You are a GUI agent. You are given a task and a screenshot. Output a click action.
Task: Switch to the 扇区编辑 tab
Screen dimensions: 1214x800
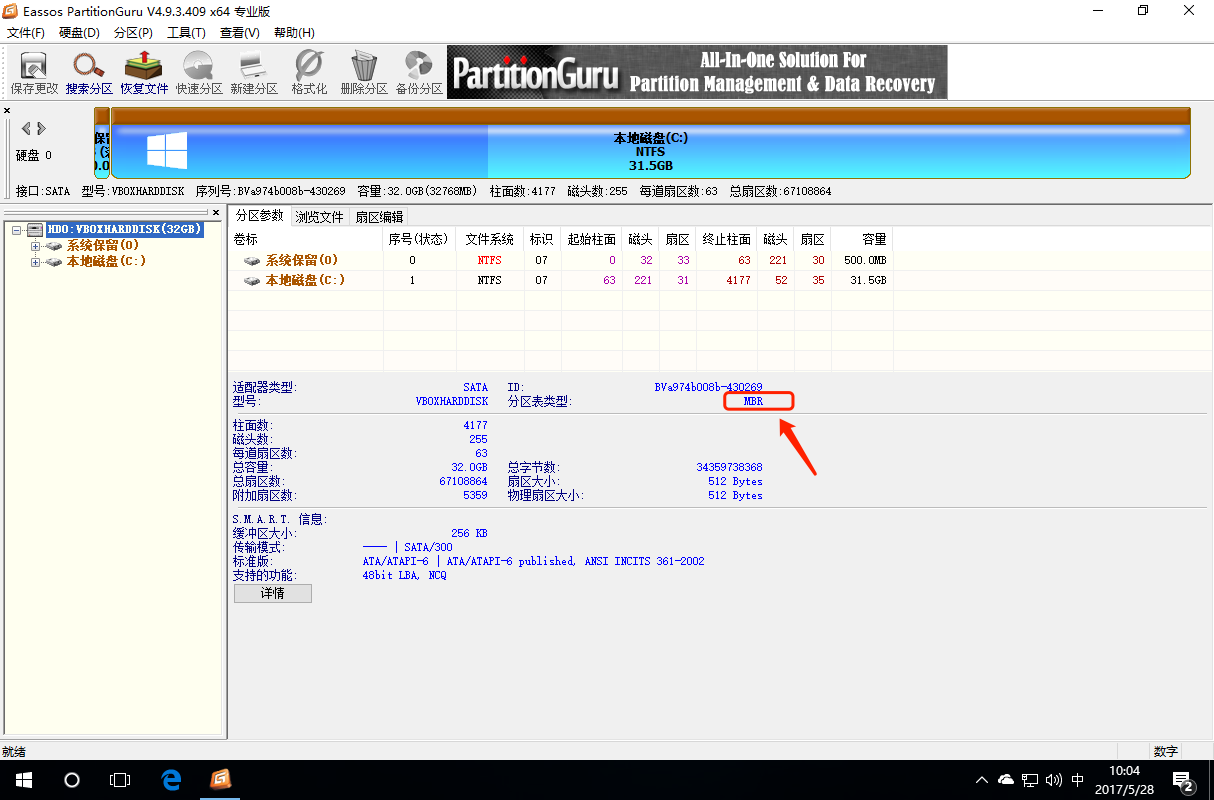click(379, 217)
